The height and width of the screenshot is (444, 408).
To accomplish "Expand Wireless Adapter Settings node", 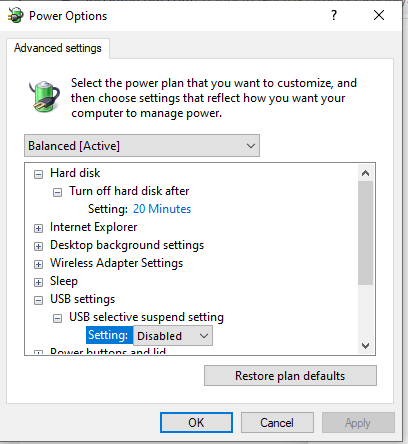I will click(38, 264).
